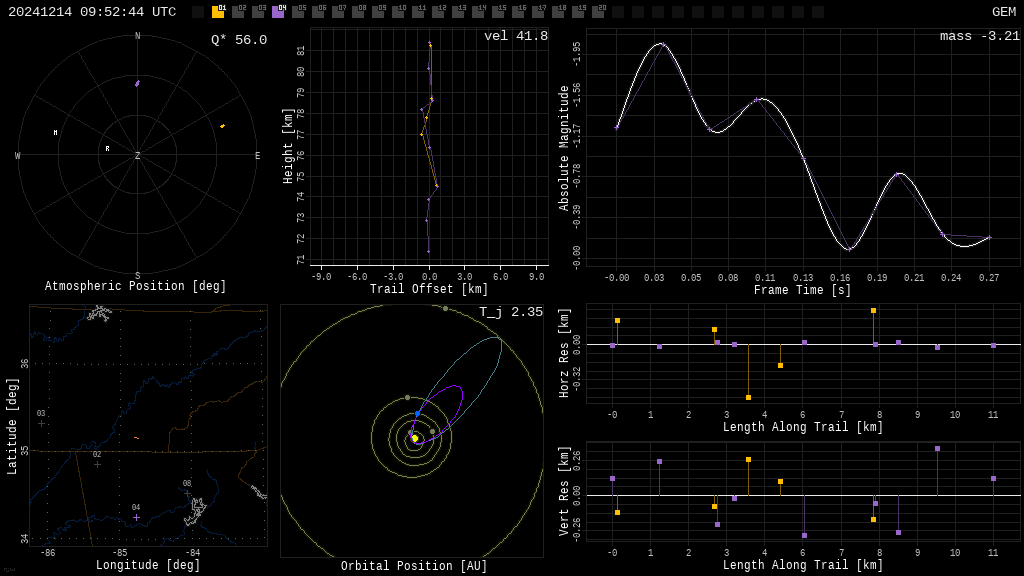The height and width of the screenshot is (576, 1024).
Task: Click the mass -3.21 readout
Action: 980,37
